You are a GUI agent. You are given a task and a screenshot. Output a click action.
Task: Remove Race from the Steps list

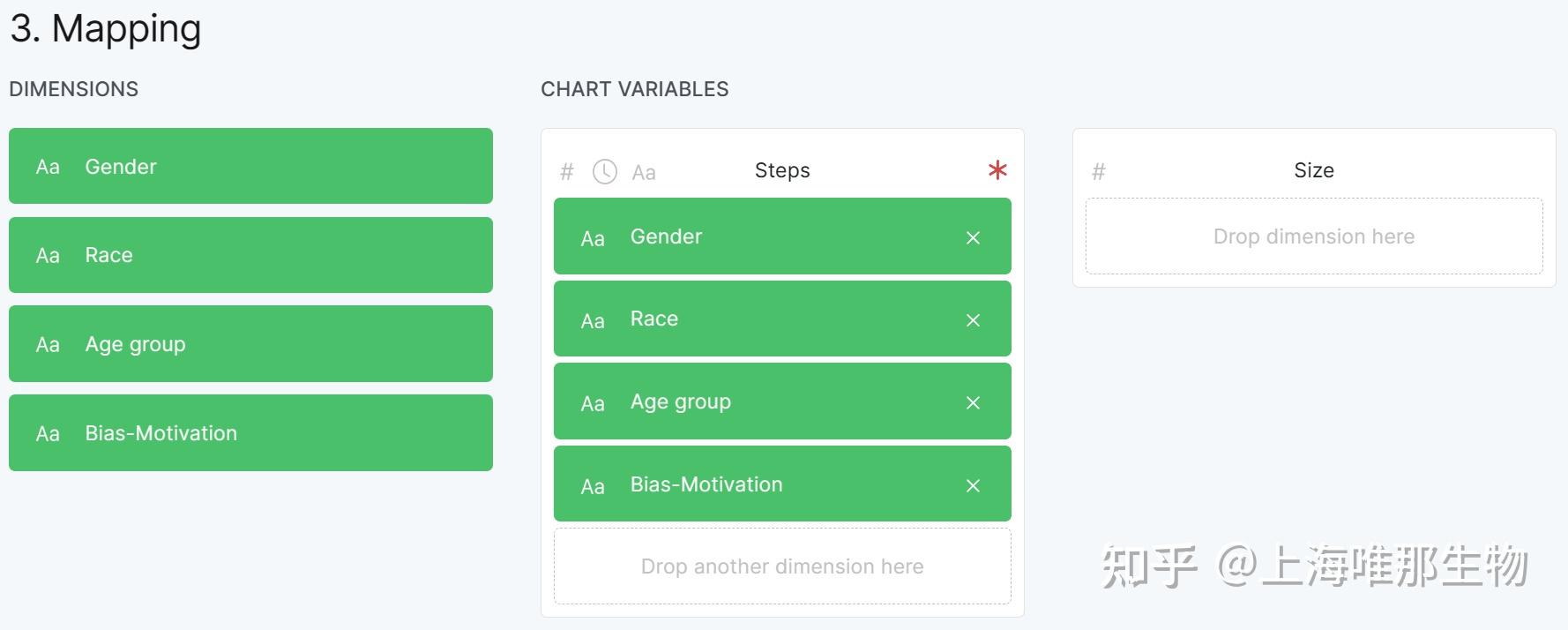click(x=973, y=320)
